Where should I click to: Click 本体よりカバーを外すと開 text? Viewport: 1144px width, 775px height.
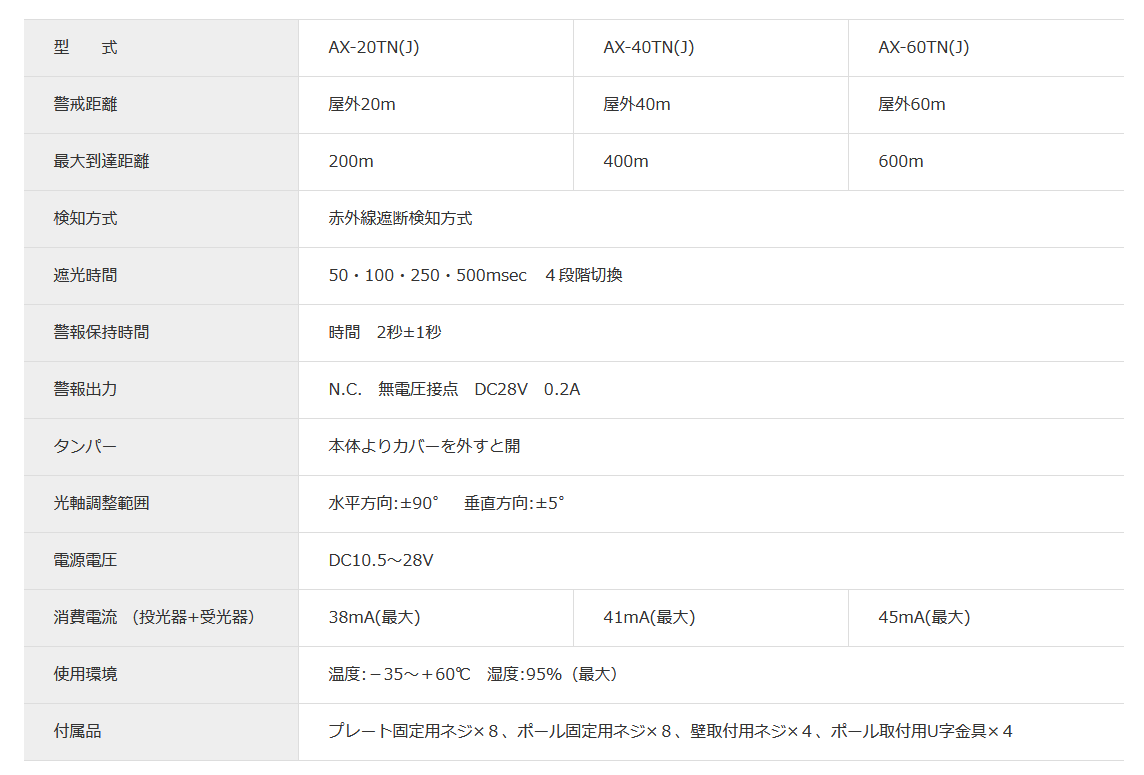425,446
